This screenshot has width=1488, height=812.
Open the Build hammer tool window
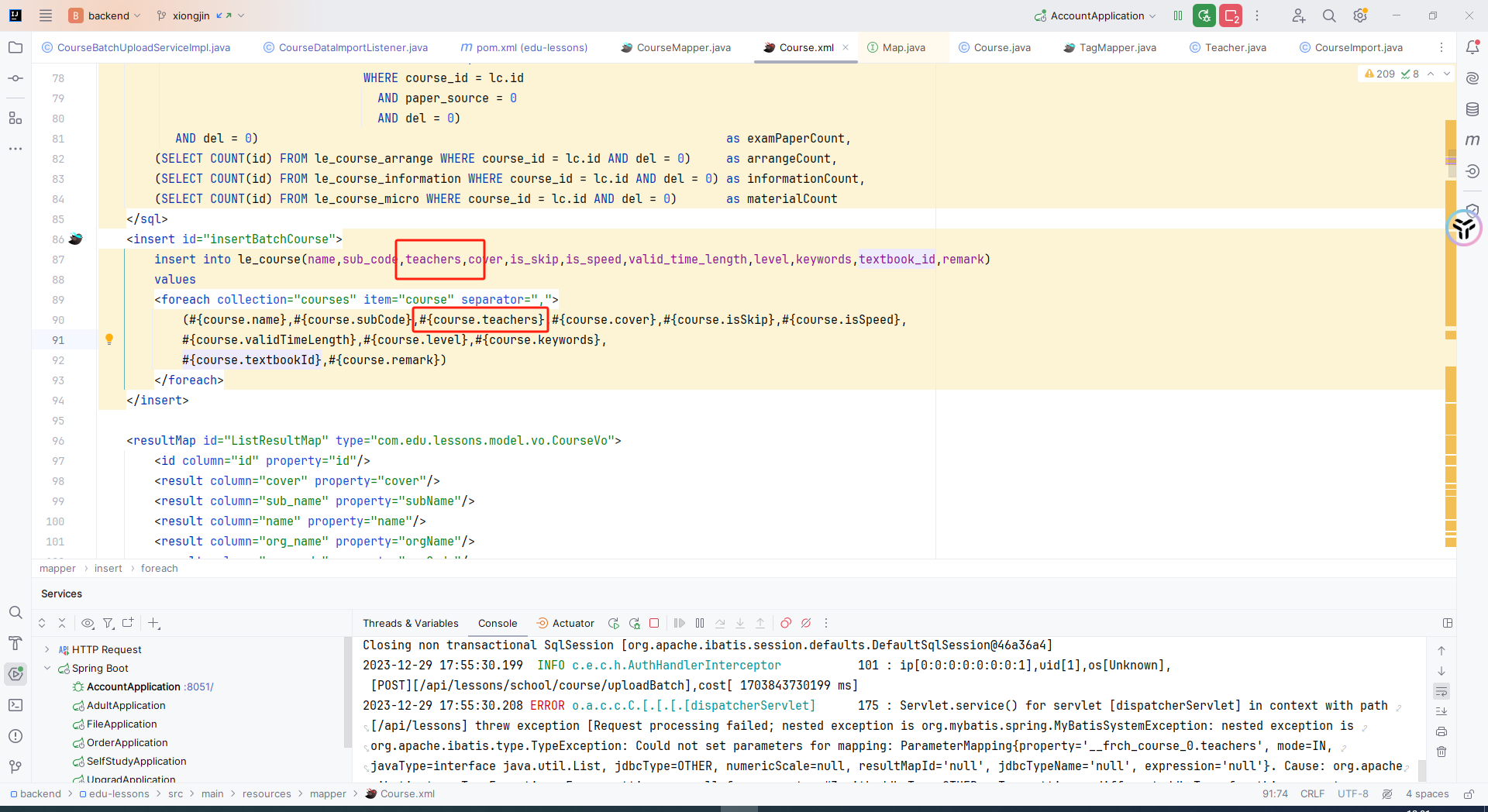pyautogui.click(x=15, y=643)
